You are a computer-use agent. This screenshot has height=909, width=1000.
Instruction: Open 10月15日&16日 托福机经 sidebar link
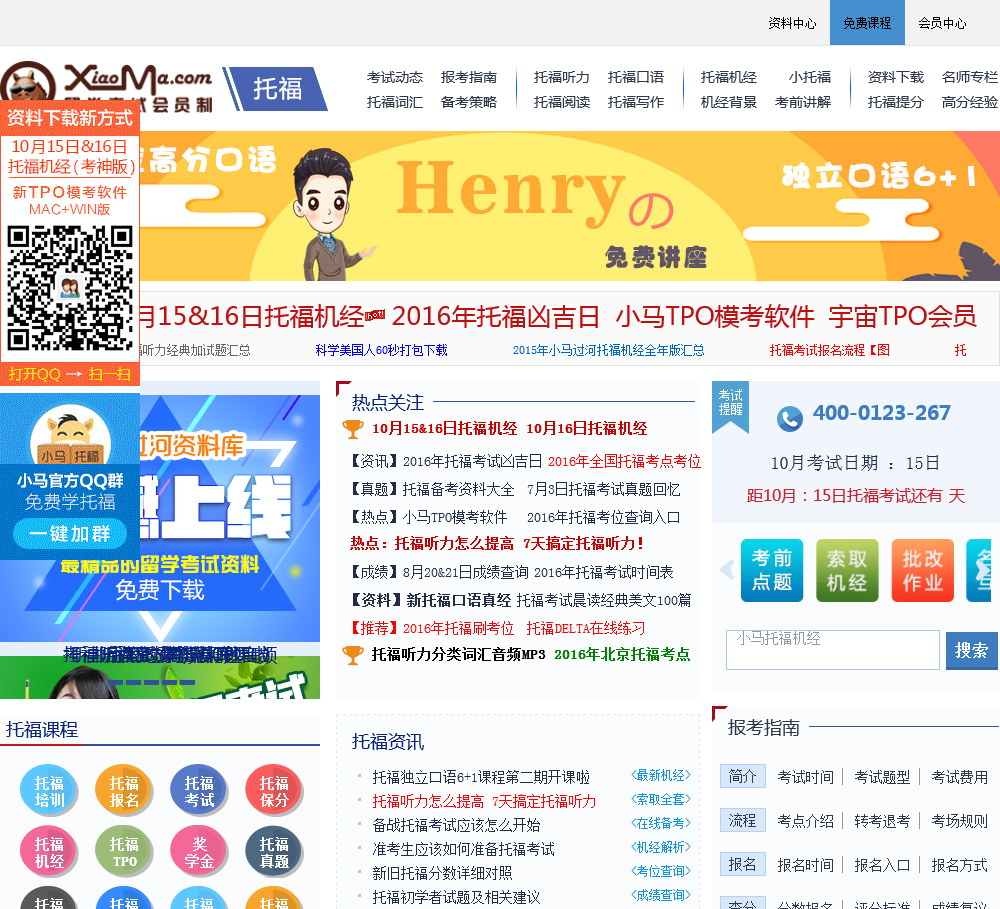point(71,157)
